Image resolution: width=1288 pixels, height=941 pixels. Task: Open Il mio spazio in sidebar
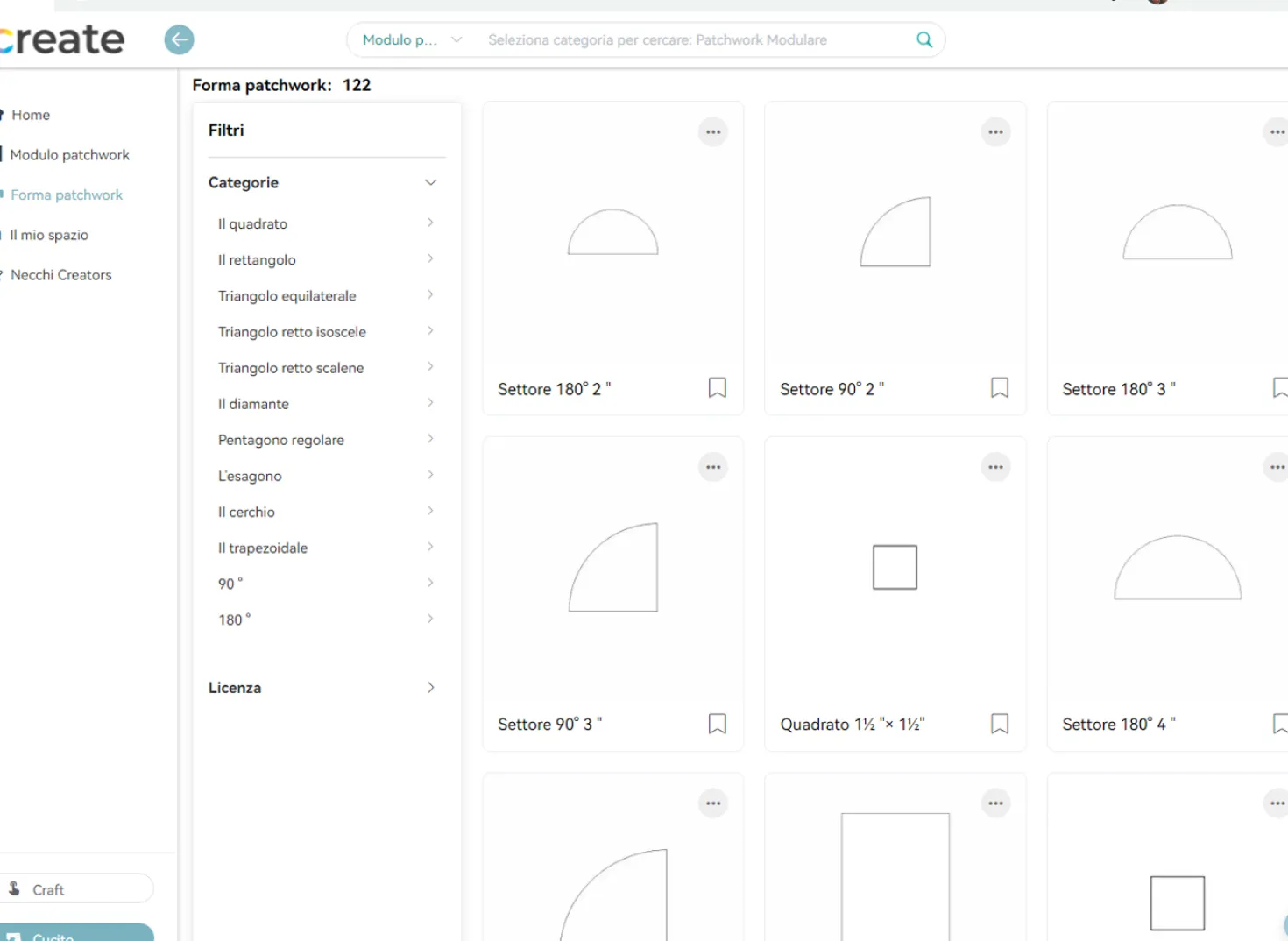pos(48,235)
